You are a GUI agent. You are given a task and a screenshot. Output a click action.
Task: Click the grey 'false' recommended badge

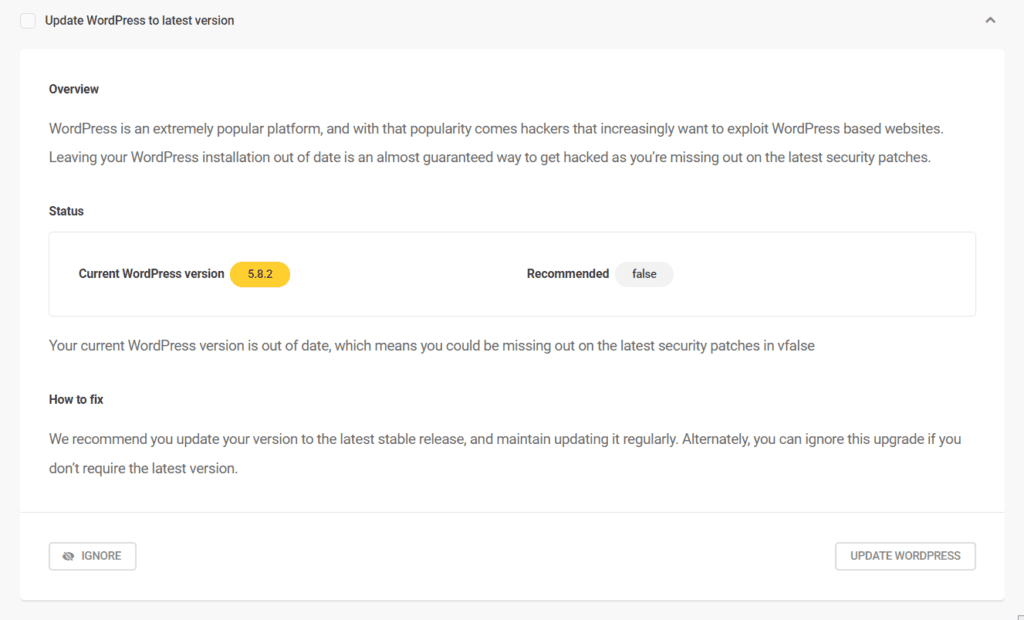click(x=644, y=274)
